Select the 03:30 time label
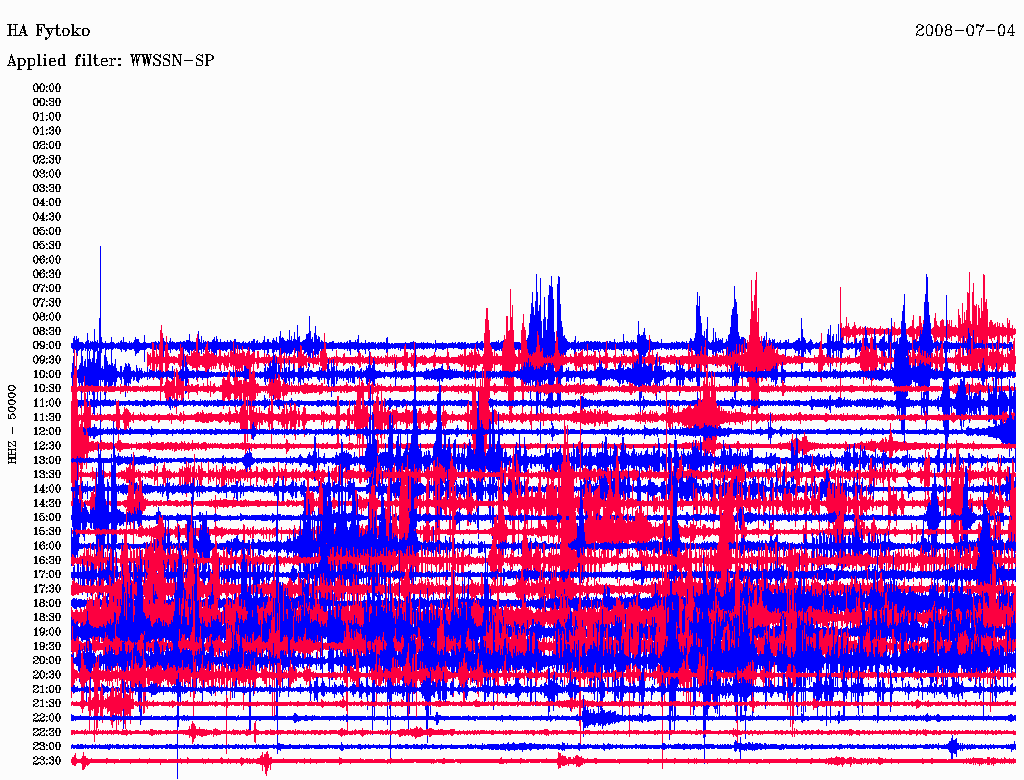The height and width of the screenshot is (780, 1024). [47, 188]
